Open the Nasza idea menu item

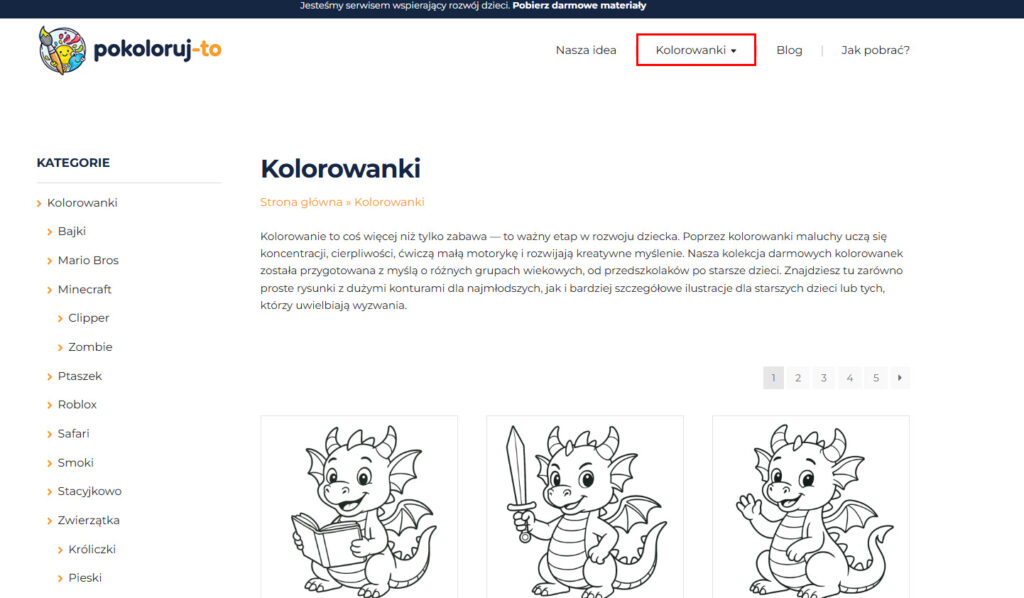pos(586,50)
